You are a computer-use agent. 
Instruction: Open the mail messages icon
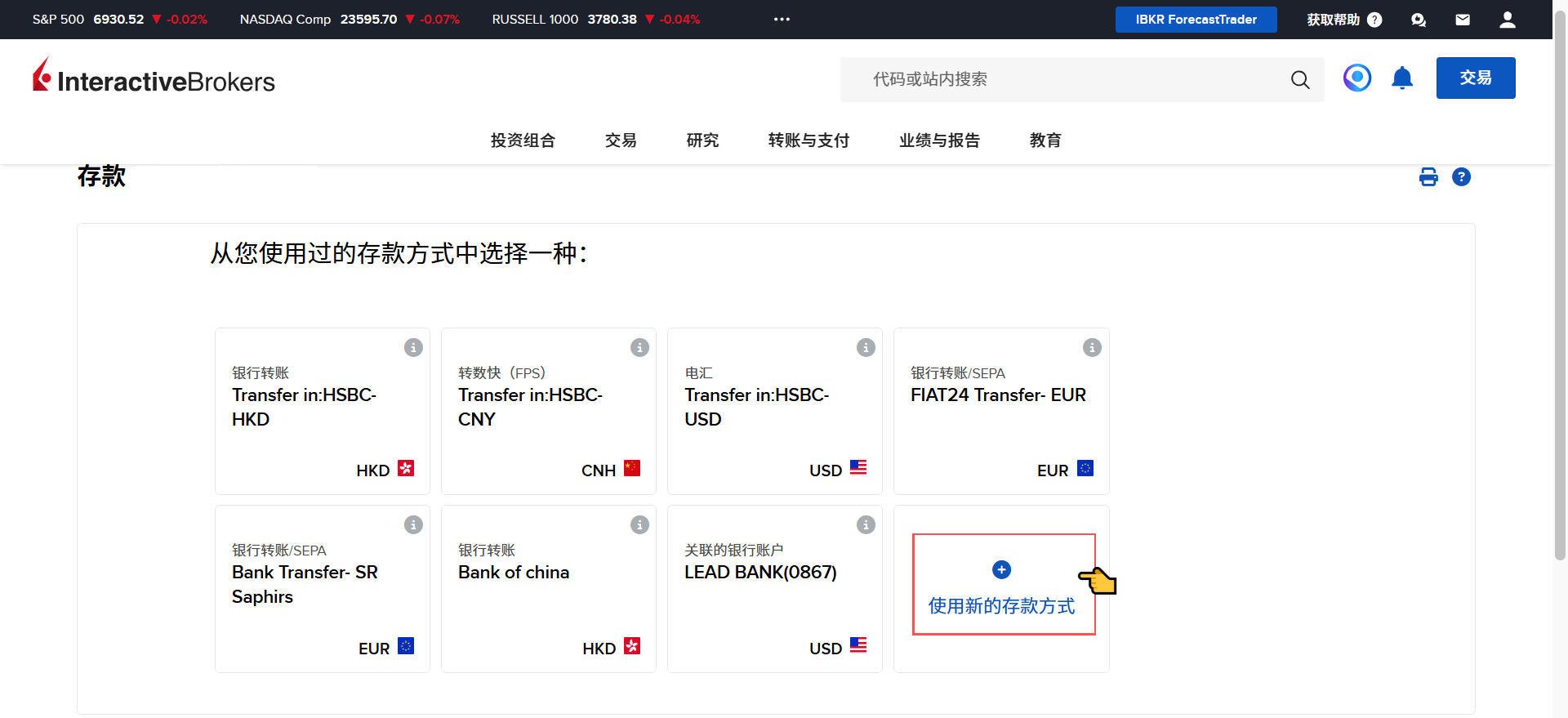tap(1463, 20)
